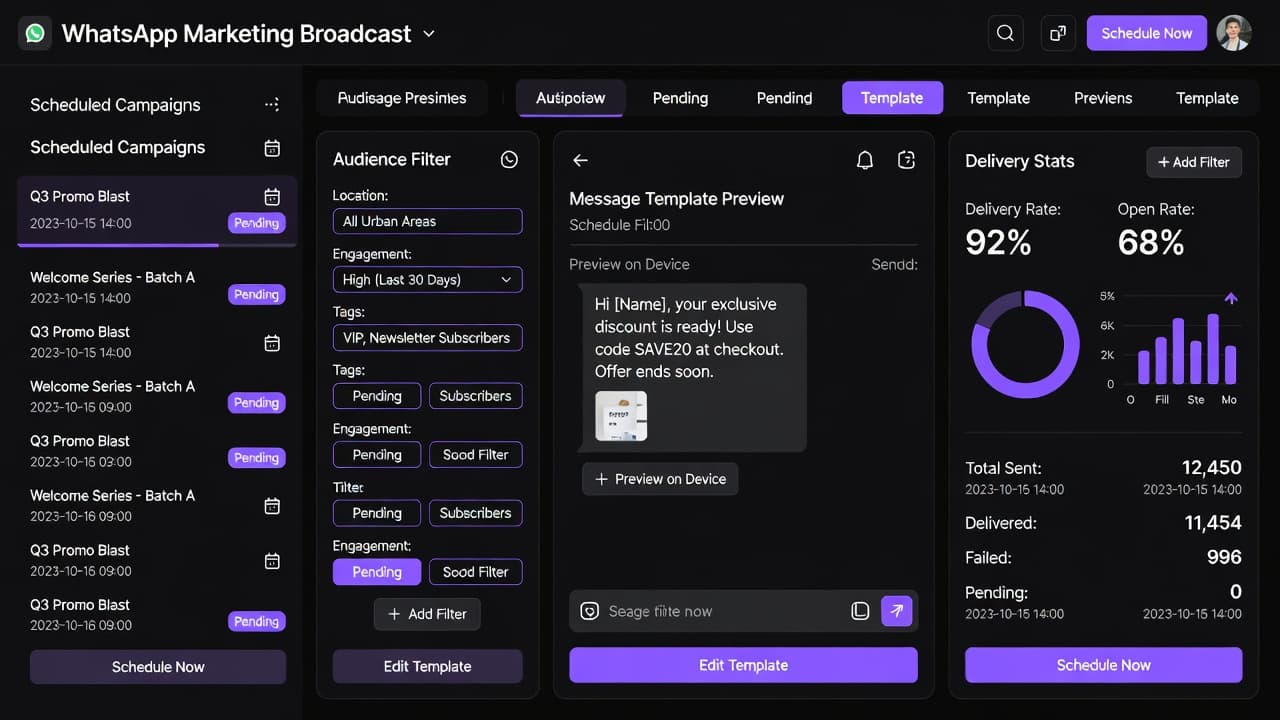The image size is (1280, 720).
Task: Select the first Pending tab
Action: pos(680,98)
